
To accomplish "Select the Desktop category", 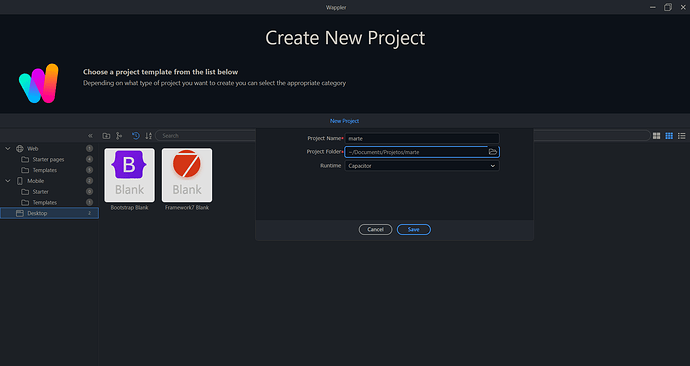I will click(x=49, y=213).
